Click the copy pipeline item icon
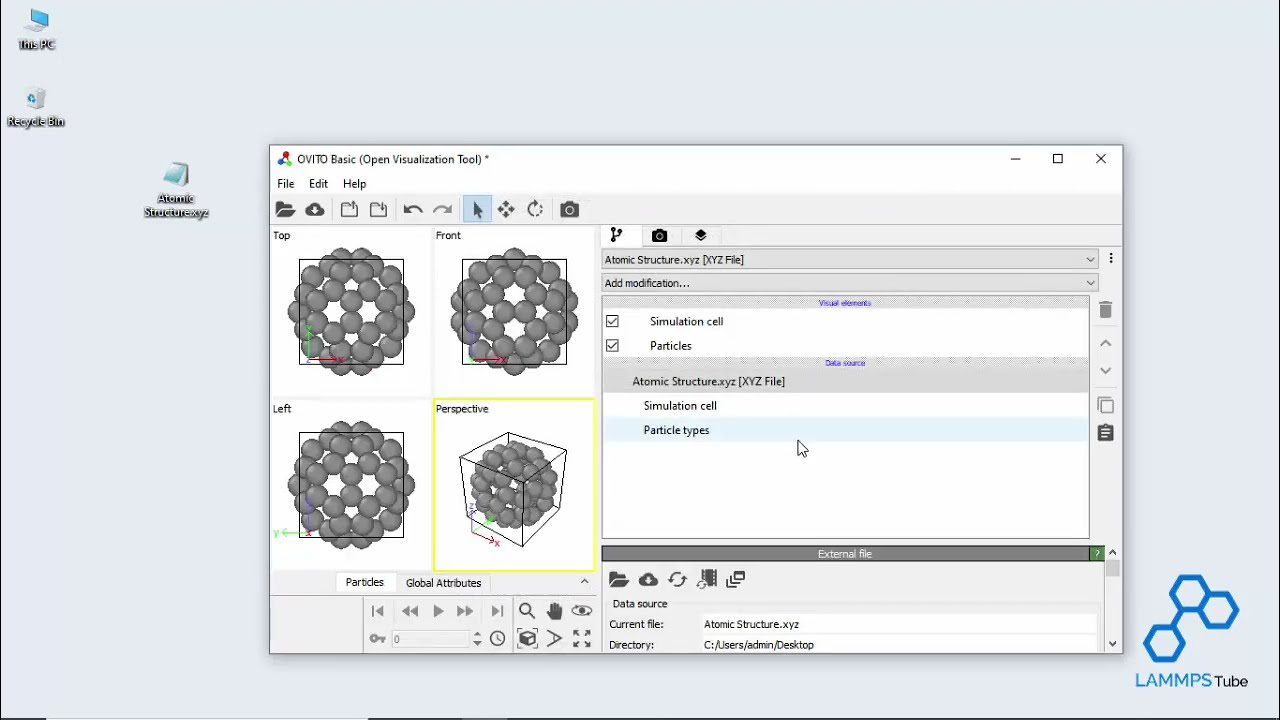1280x720 pixels. pyautogui.click(x=1105, y=405)
